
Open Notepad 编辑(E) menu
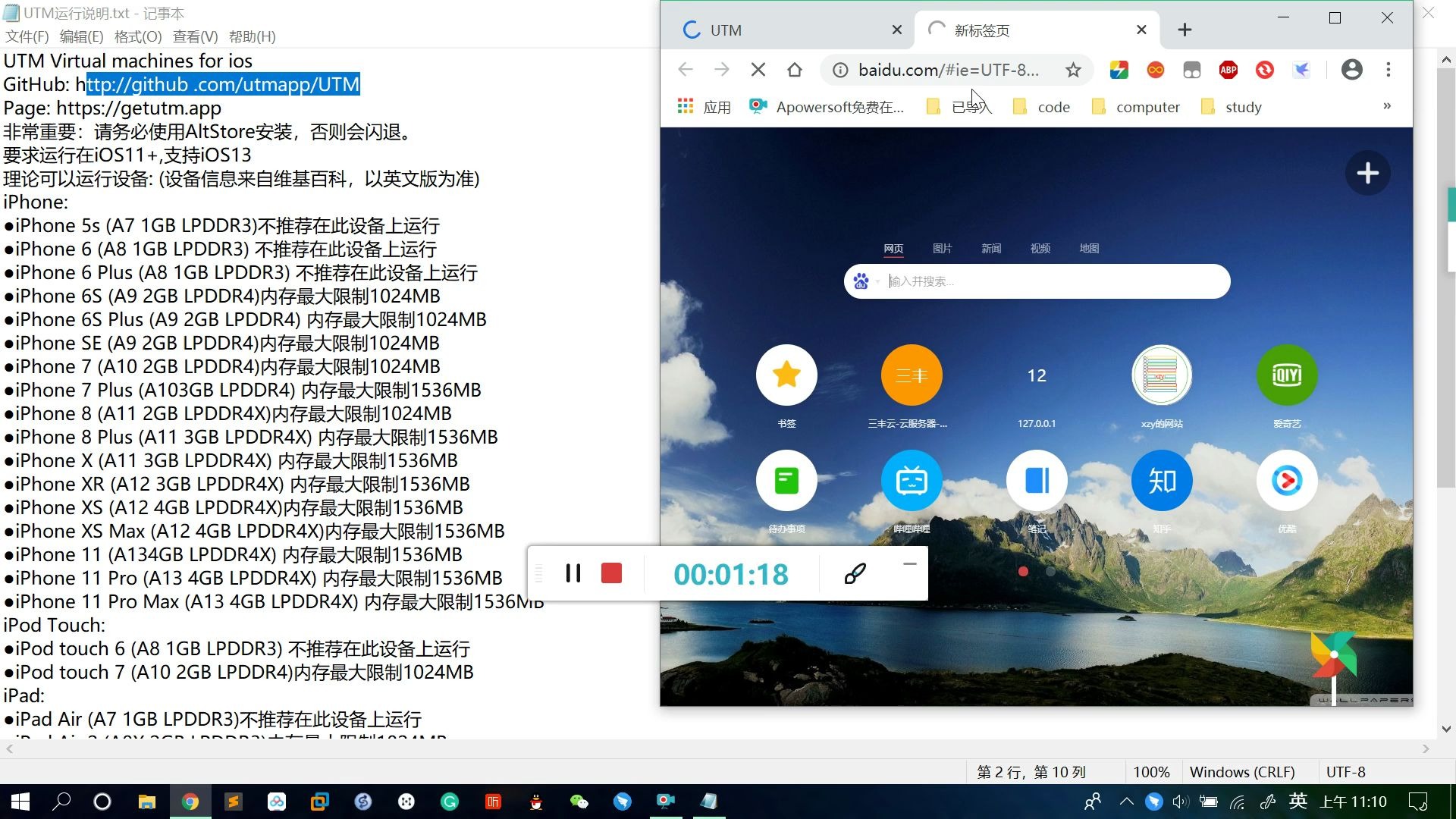81,36
